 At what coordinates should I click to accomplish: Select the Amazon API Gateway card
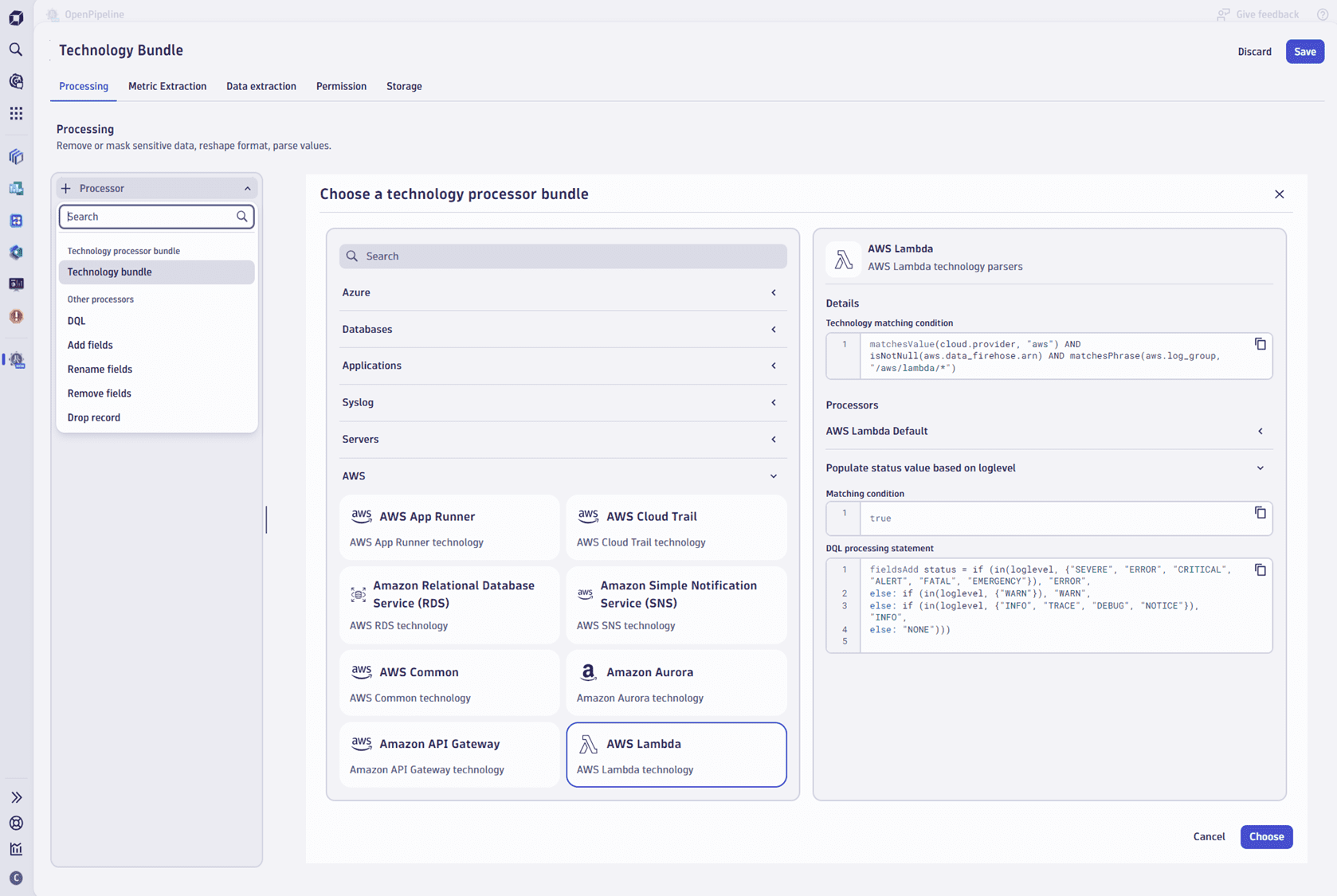449,755
